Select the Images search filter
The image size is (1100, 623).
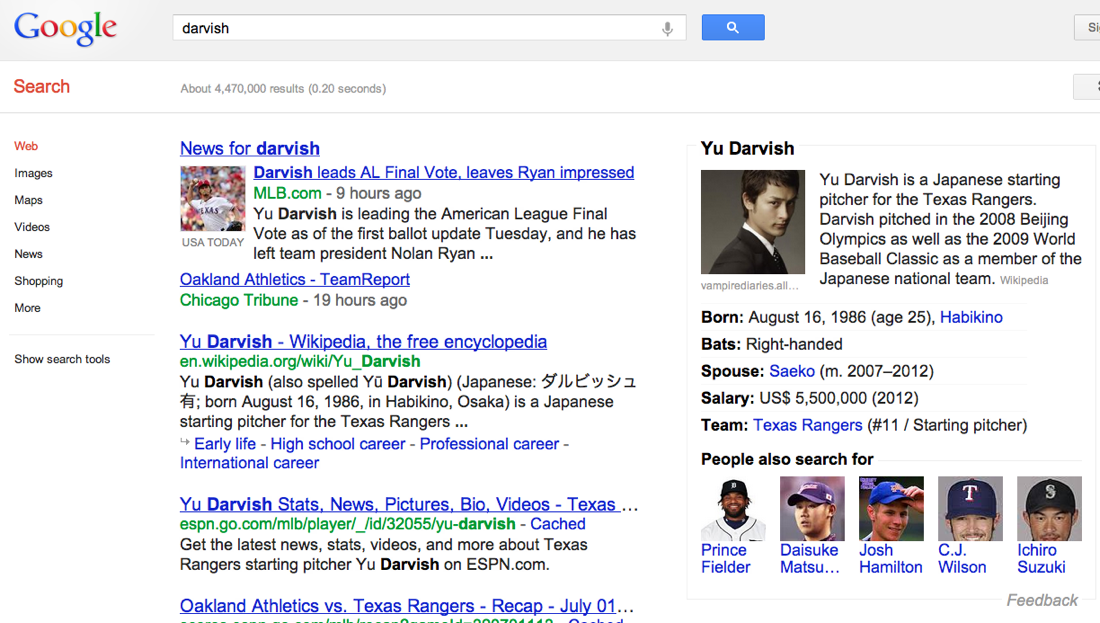33,173
